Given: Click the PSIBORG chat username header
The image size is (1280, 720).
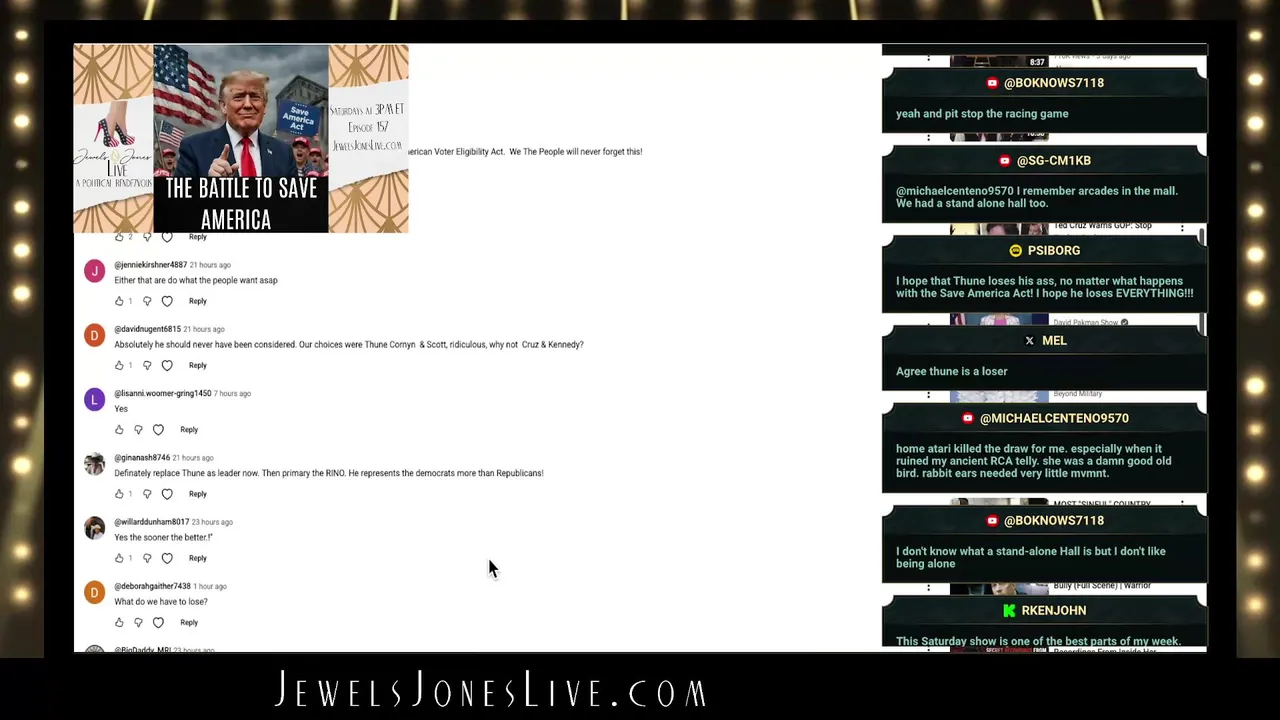Looking at the screenshot, I should point(1054,251).
